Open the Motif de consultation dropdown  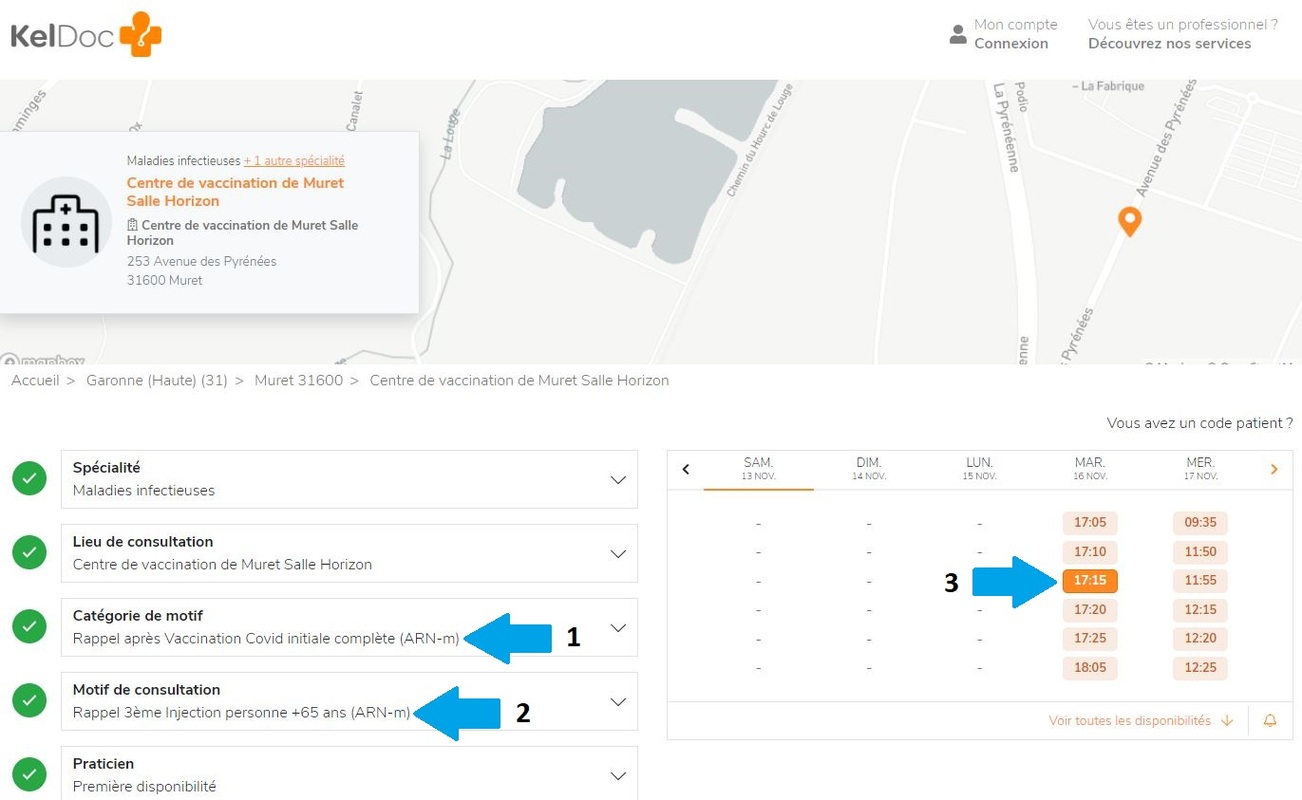pyautogui.click(x=618, y=702)
